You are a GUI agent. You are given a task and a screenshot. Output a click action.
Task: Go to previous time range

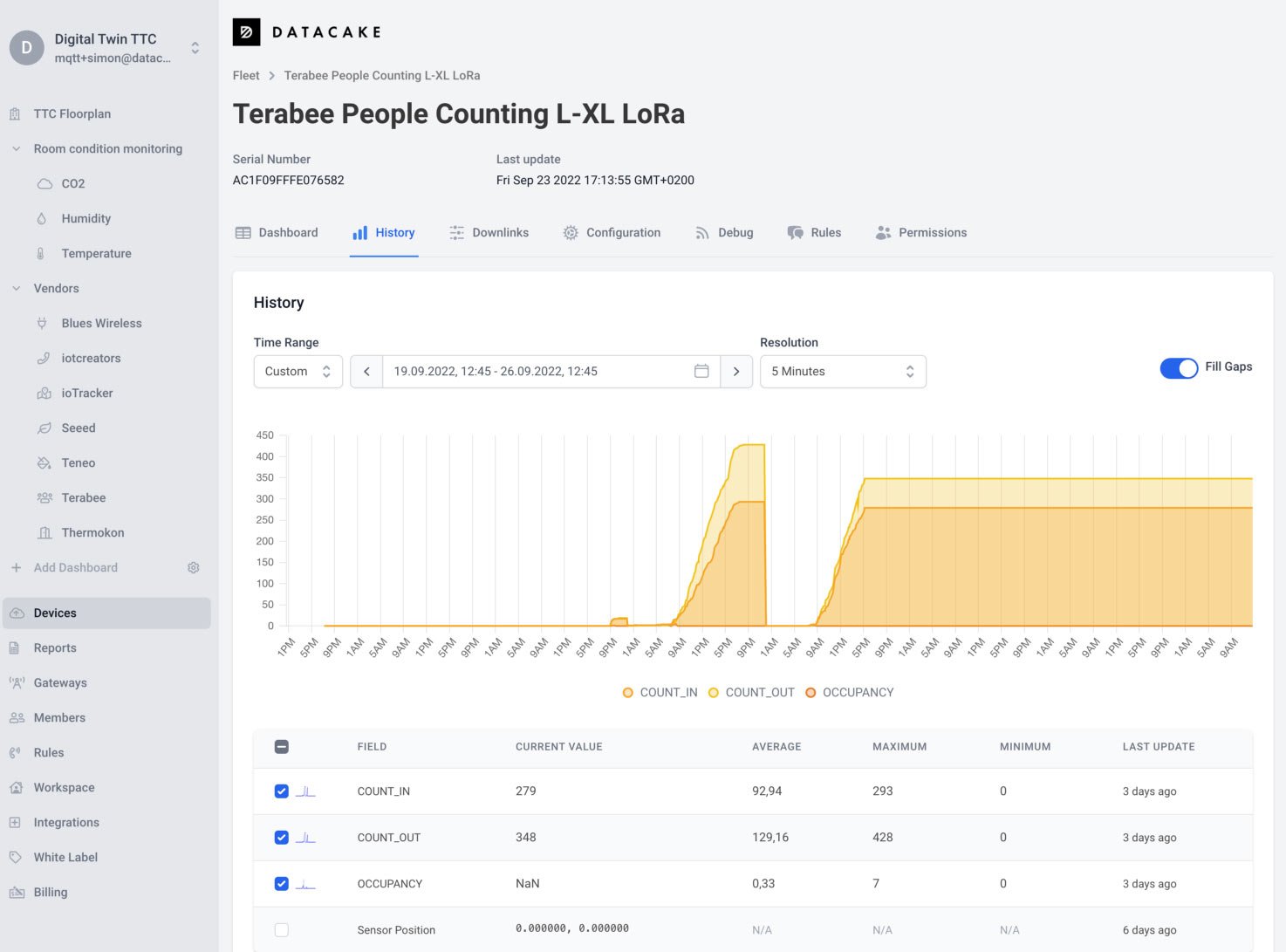[366, 372]
